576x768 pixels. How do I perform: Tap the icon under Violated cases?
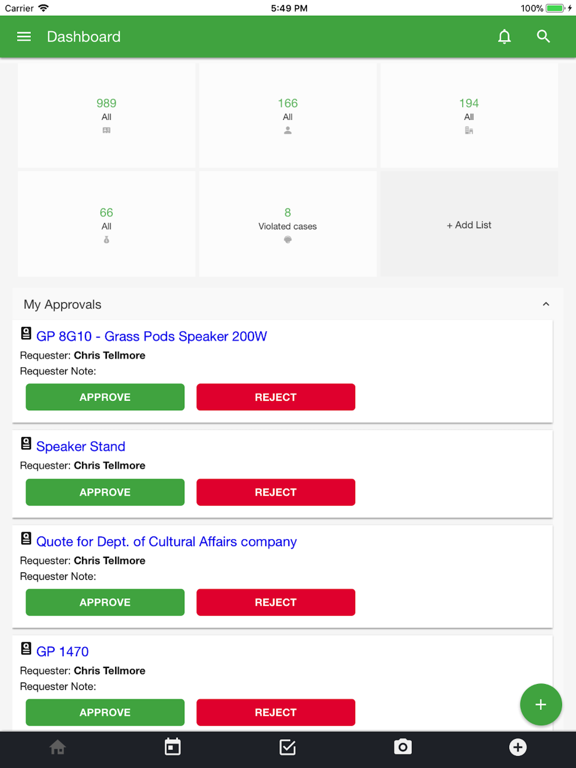tap(288, 240)
